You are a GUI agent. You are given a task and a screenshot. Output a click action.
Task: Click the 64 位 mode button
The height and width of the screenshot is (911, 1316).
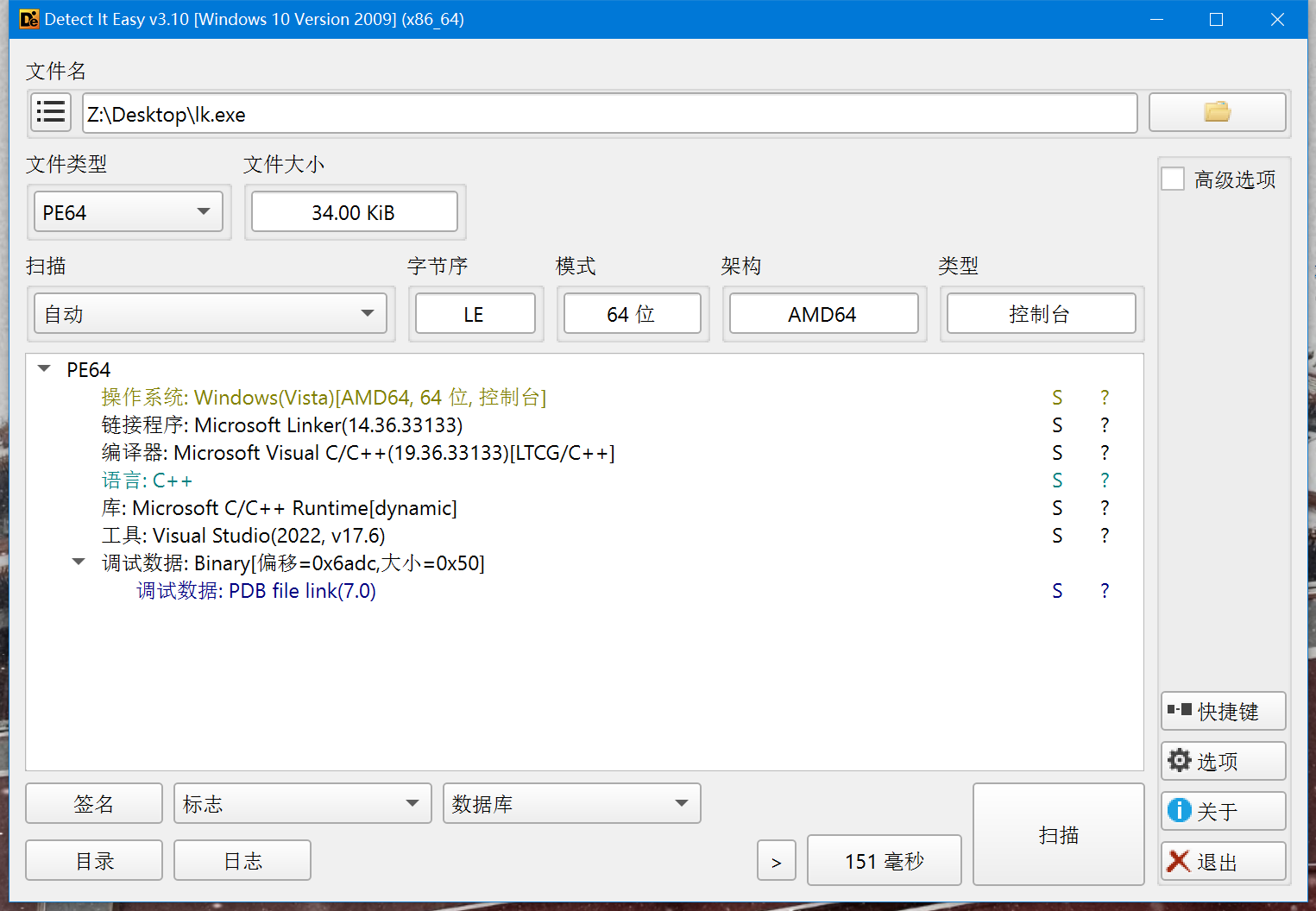pyautogui.click(x=633, y=313)
